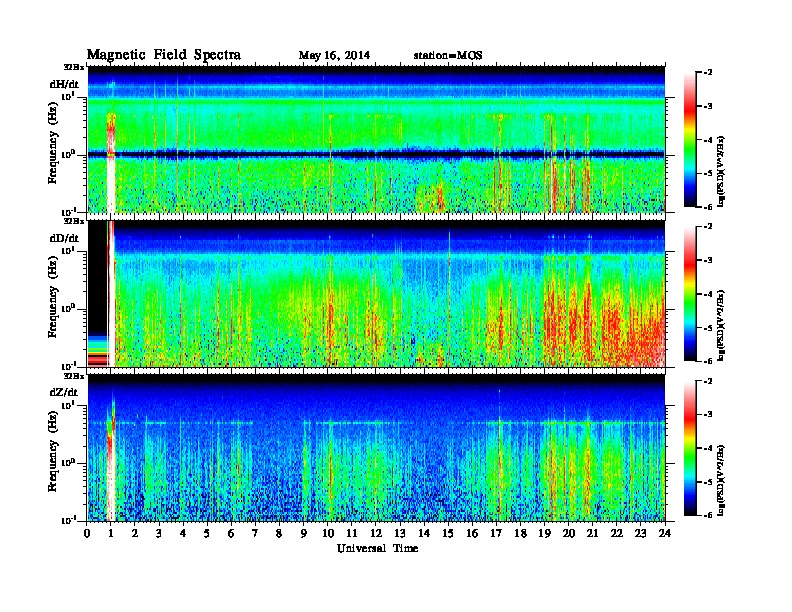Click the "16" hour tick label

pyautogui.click(x=472, y=533)
